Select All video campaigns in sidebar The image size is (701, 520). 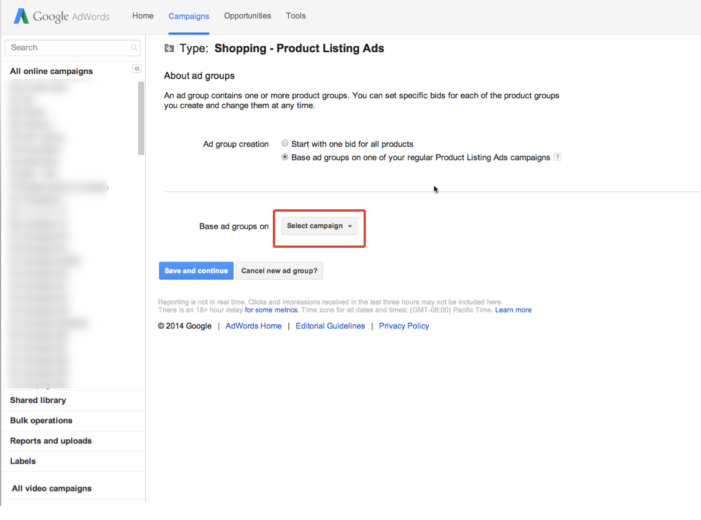click(x=51, y=488)
